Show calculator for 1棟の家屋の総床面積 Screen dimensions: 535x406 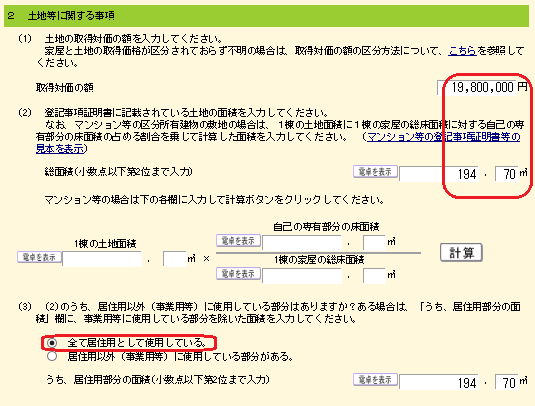[238, 274]
